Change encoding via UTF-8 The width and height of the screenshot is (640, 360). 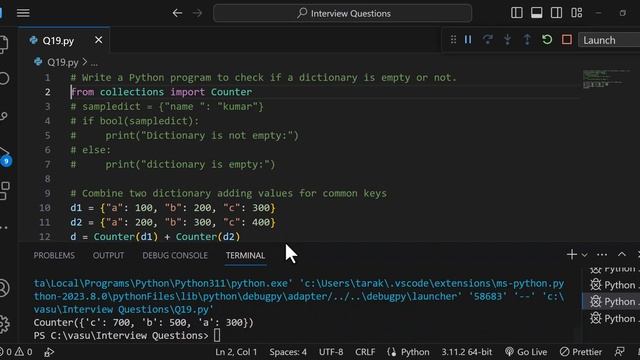click(331, 352)
